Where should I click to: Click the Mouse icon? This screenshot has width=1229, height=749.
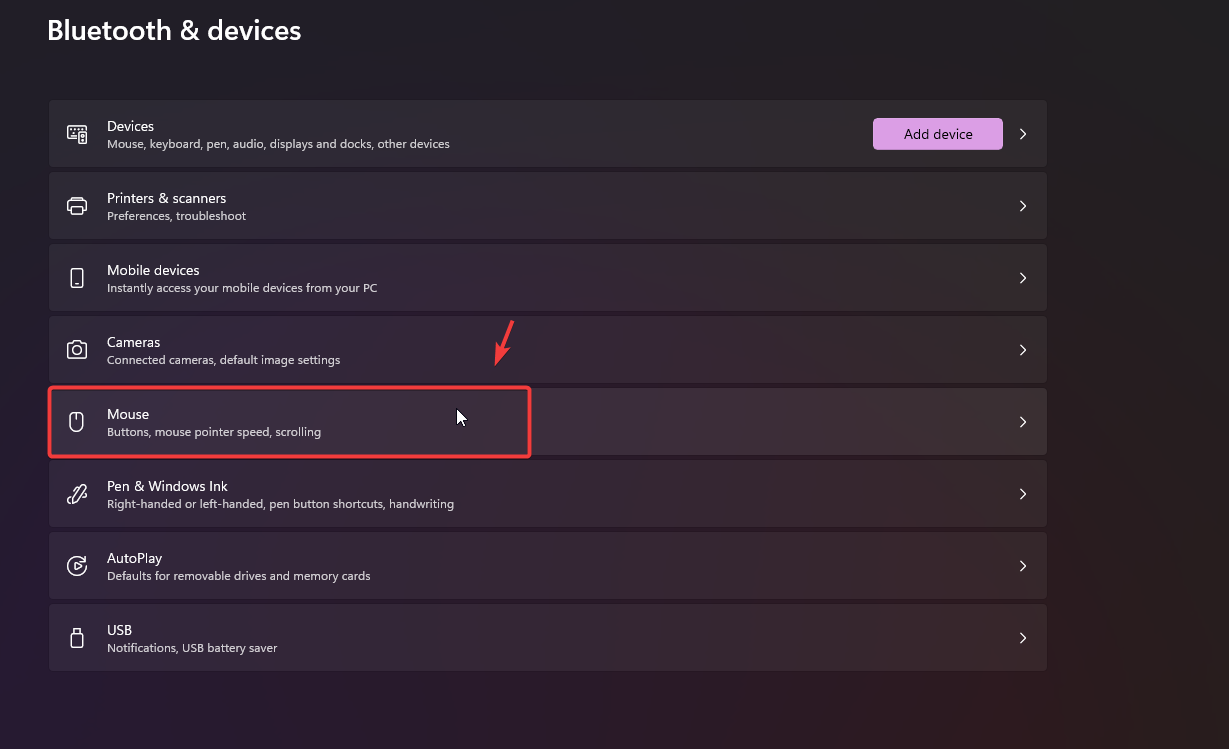point(77,422)
